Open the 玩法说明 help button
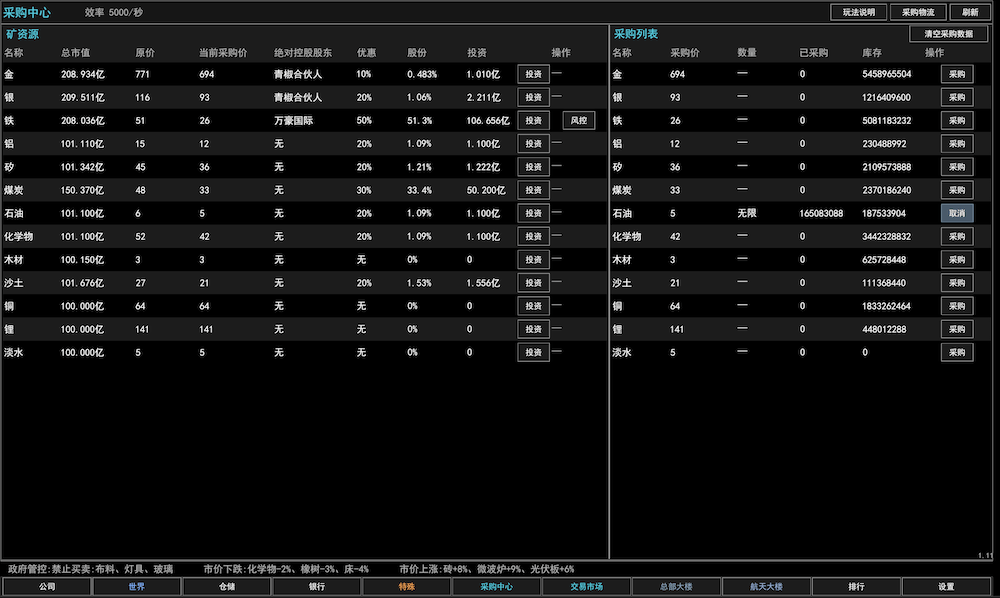Viewport: 1000px width, 598px height. click(x=858, y=12)
